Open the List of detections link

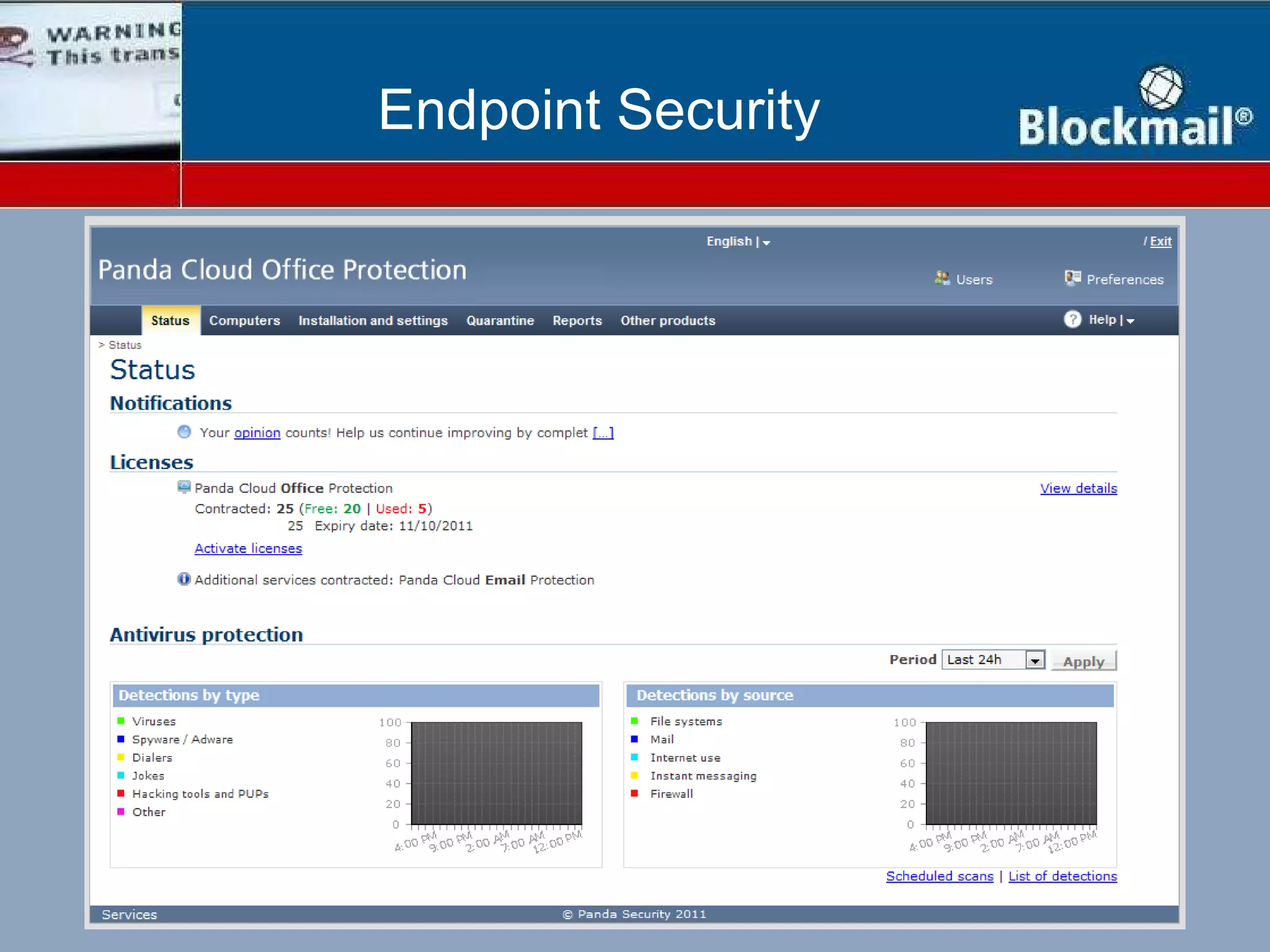point(1062,876)
